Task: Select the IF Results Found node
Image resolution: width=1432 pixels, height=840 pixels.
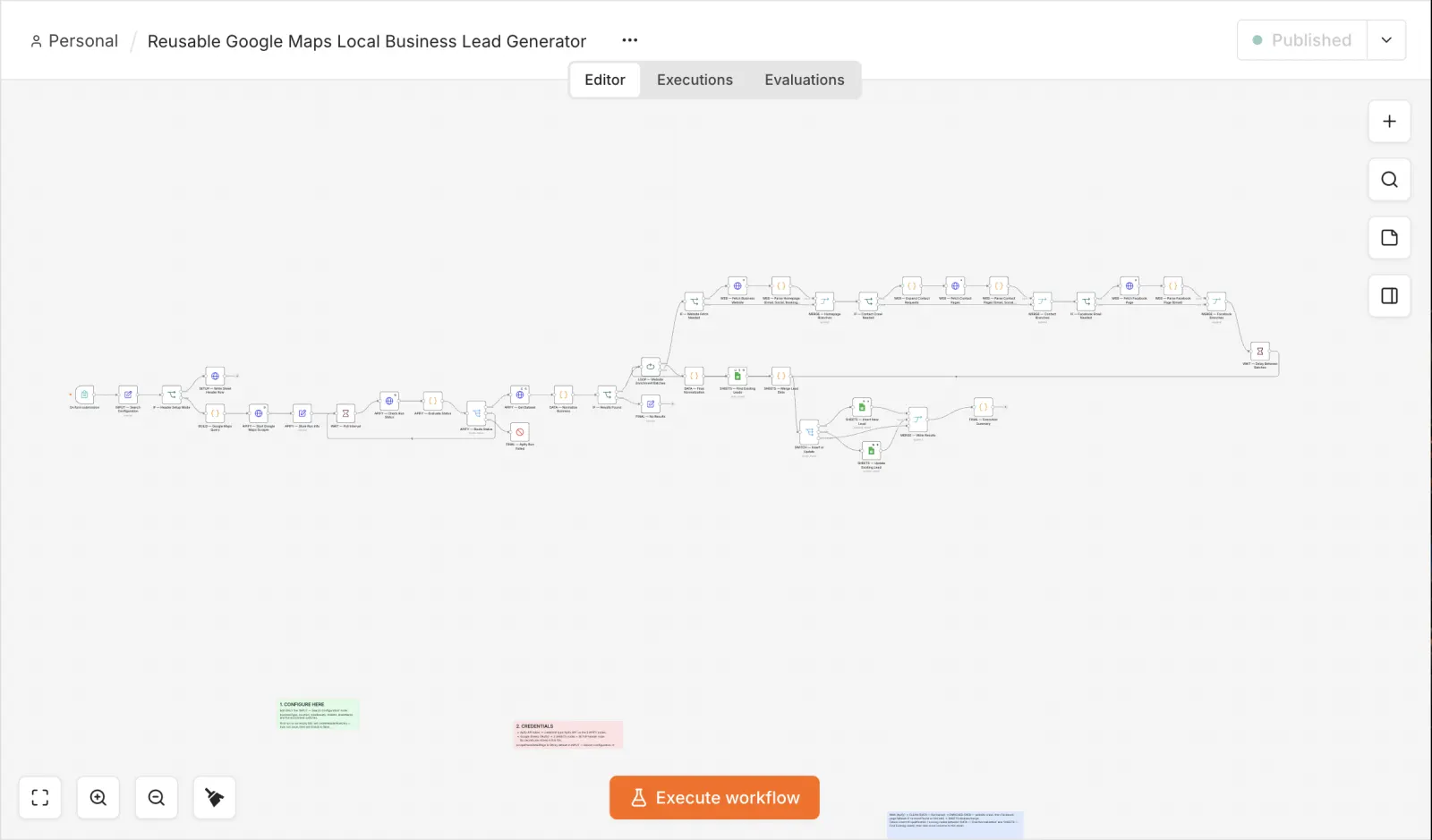Action: pyautogui.click(x=607, y=395)
